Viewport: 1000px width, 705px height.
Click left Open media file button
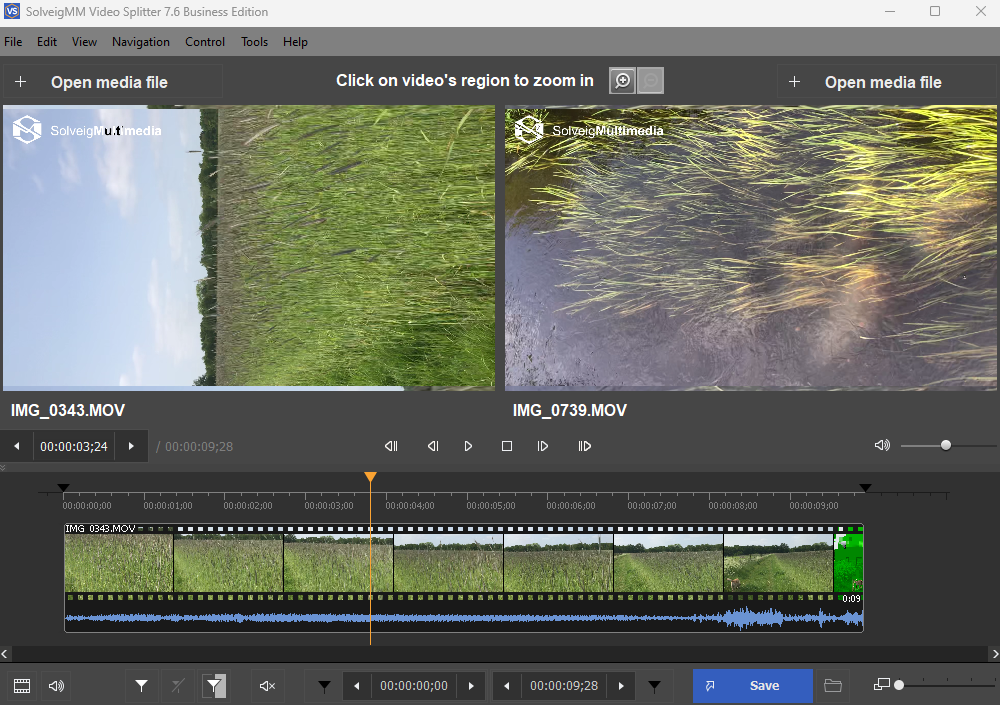[110, 82]
